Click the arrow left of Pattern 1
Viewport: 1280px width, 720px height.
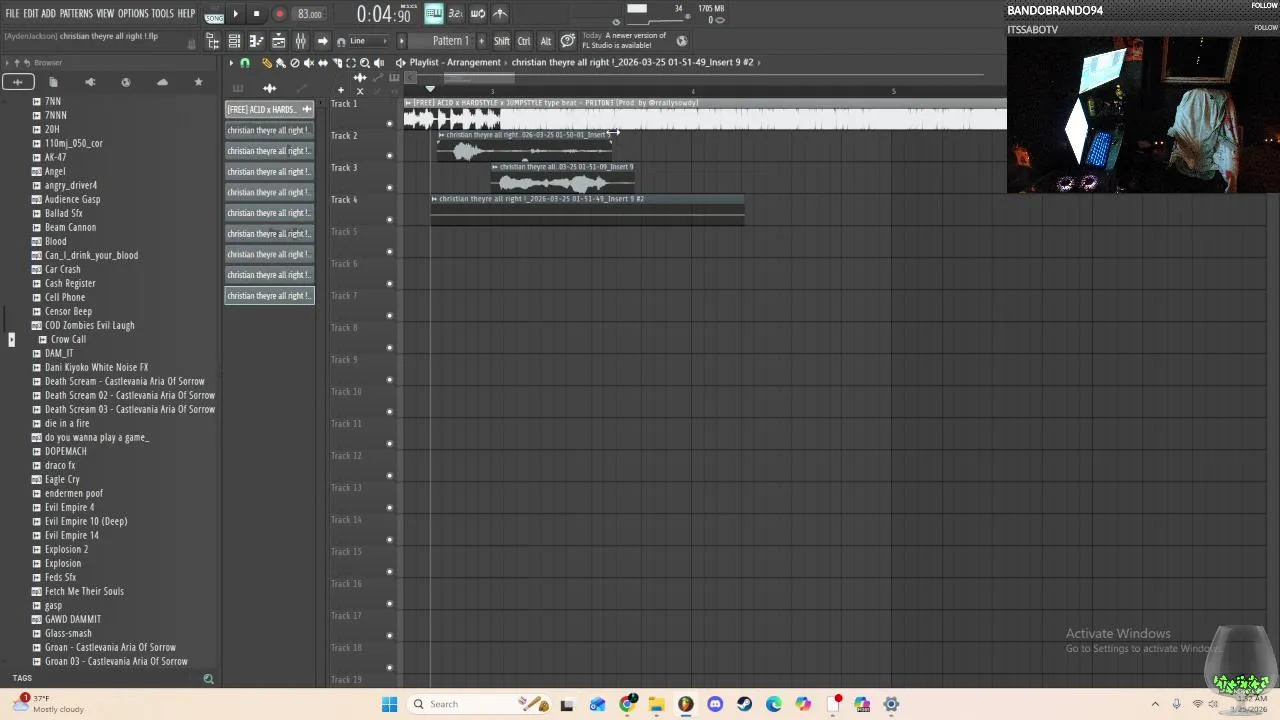pyautogui.click(x=401, y=41)
